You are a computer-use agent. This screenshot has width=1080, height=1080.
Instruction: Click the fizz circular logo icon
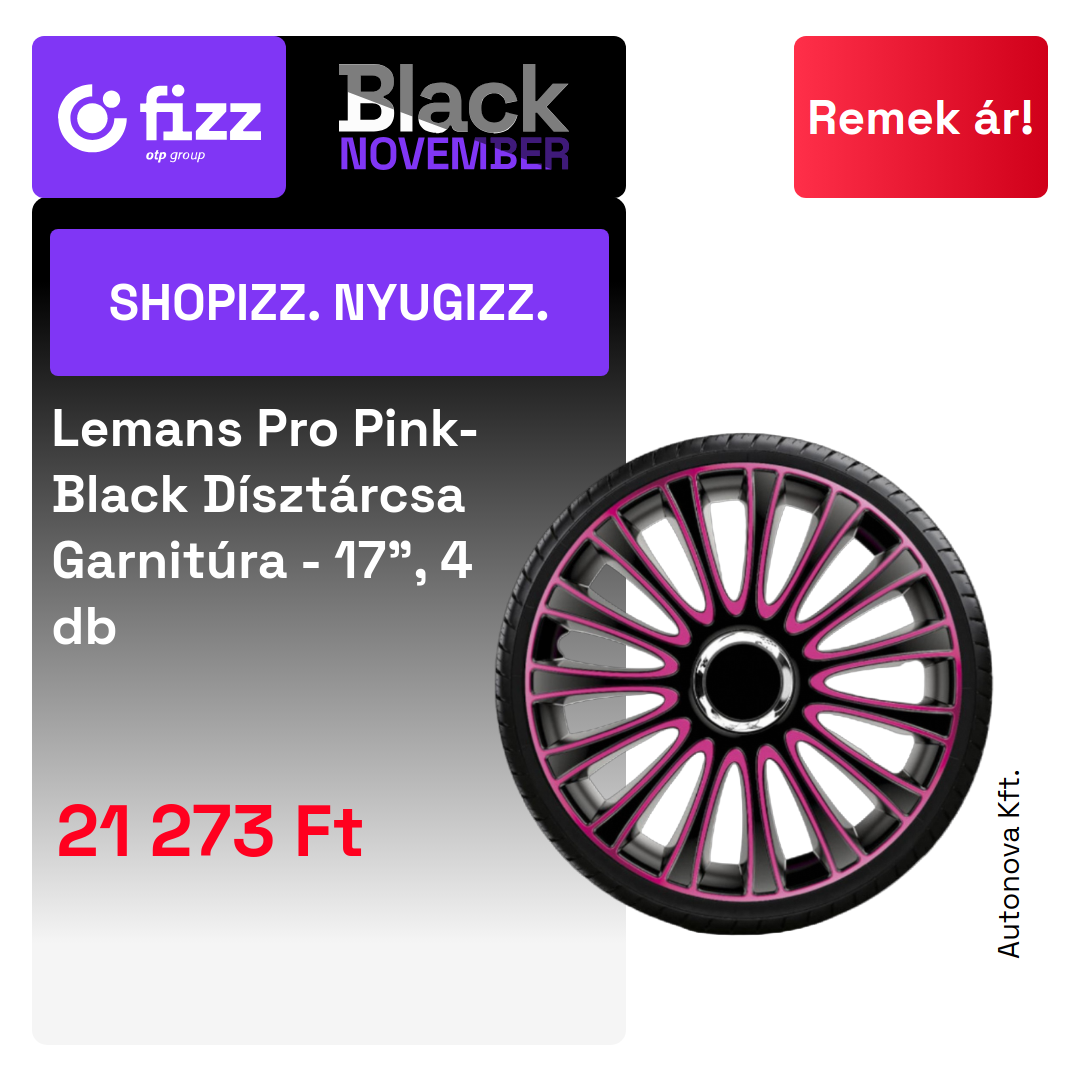coord(92,118)
